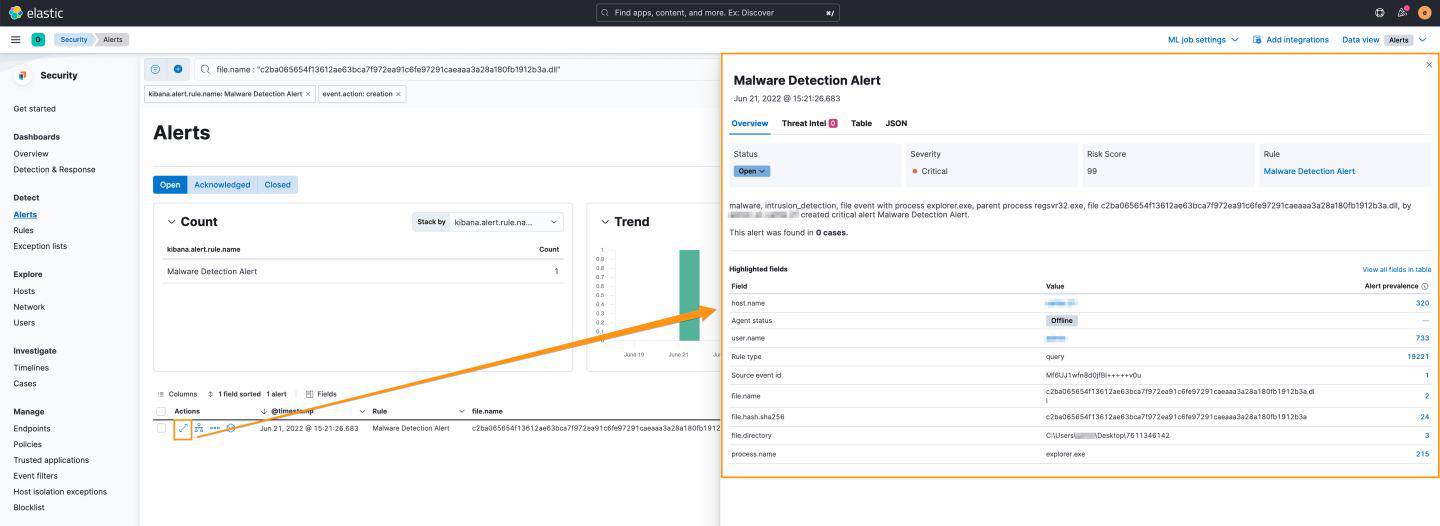Screen dimensions: 1440x526
Task: Click the Malware Detection Alert rule link
Action: pyautogui.click(x=1309, y=171)
